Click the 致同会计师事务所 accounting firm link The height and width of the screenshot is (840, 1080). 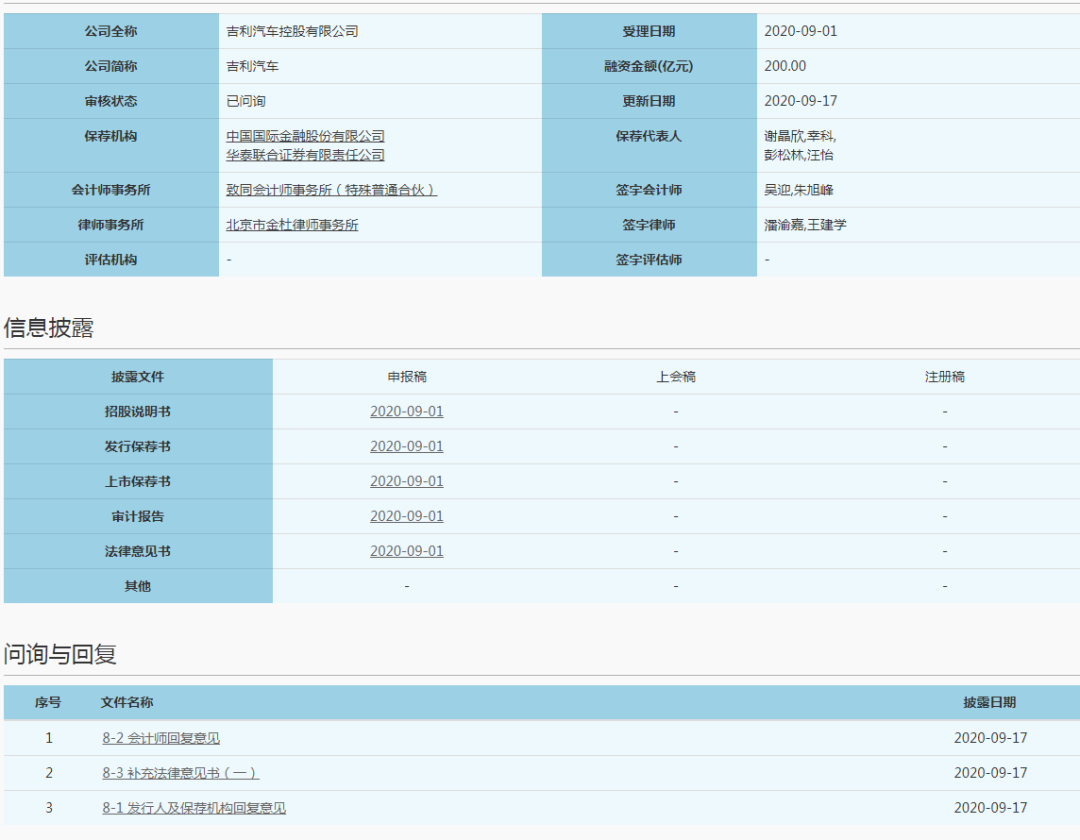point(331,190)
